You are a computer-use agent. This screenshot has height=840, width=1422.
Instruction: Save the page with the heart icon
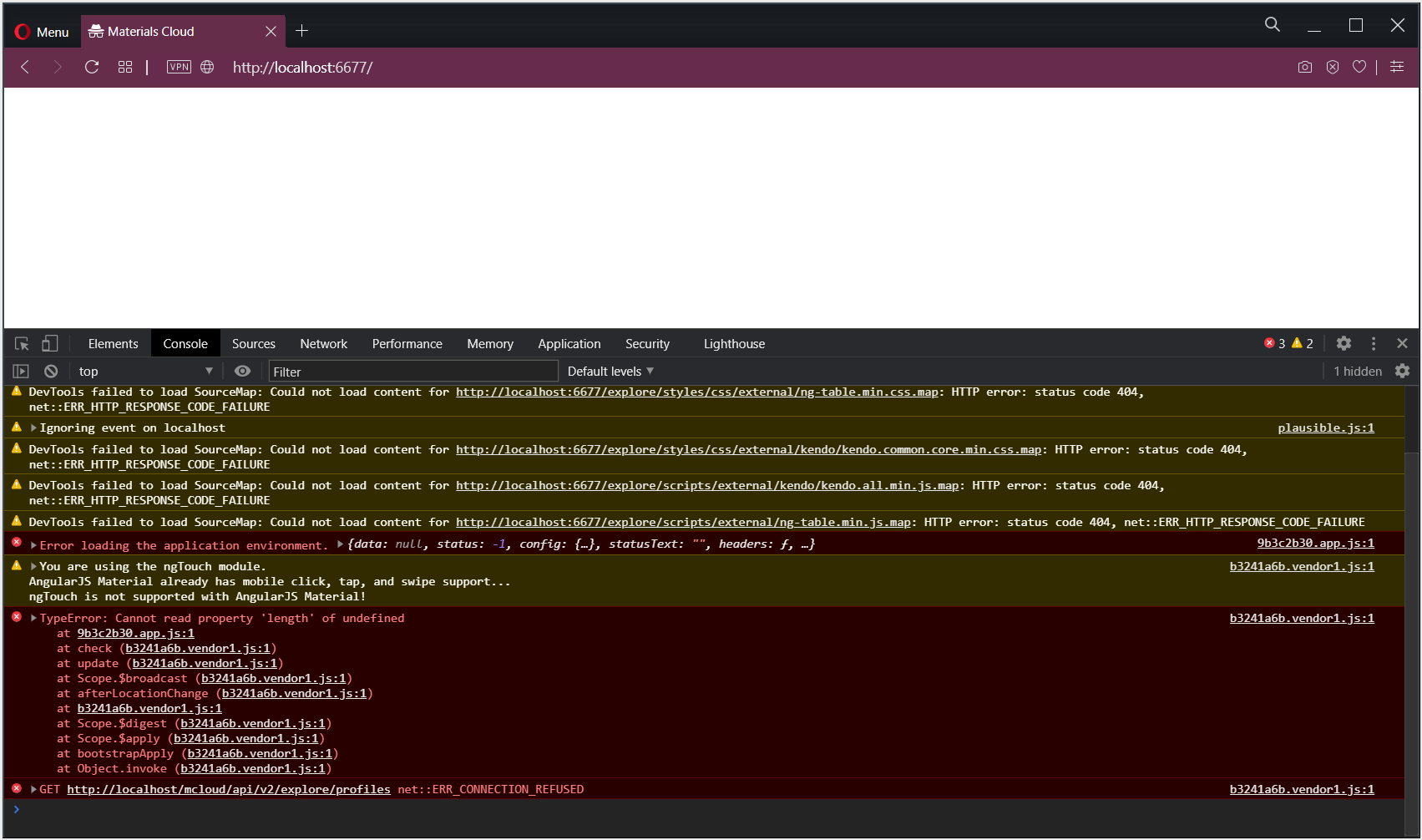coord(1359,67)
